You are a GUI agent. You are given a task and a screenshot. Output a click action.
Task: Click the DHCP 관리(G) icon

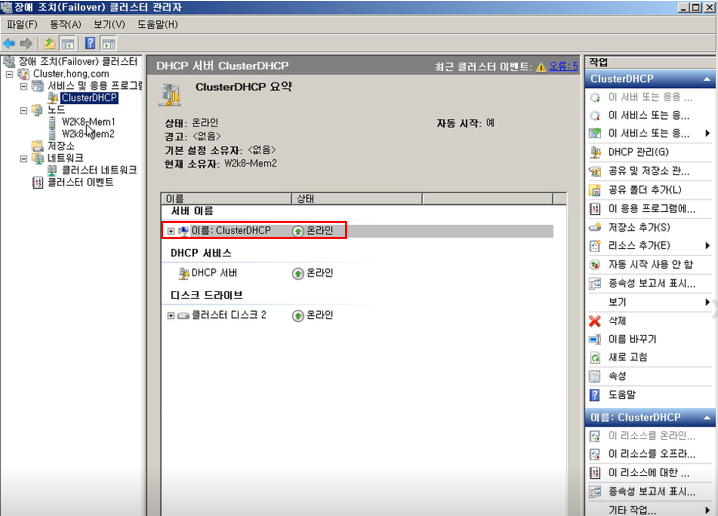click(x=595, y=152)
